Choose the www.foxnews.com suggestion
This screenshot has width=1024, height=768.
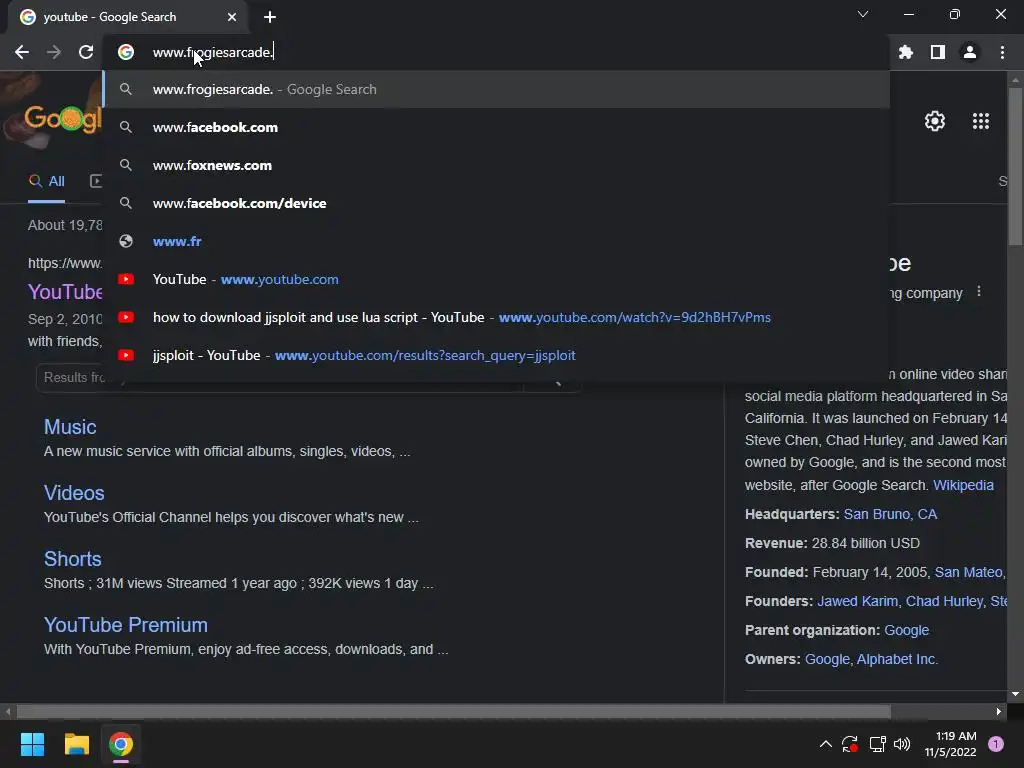[496, 165]
